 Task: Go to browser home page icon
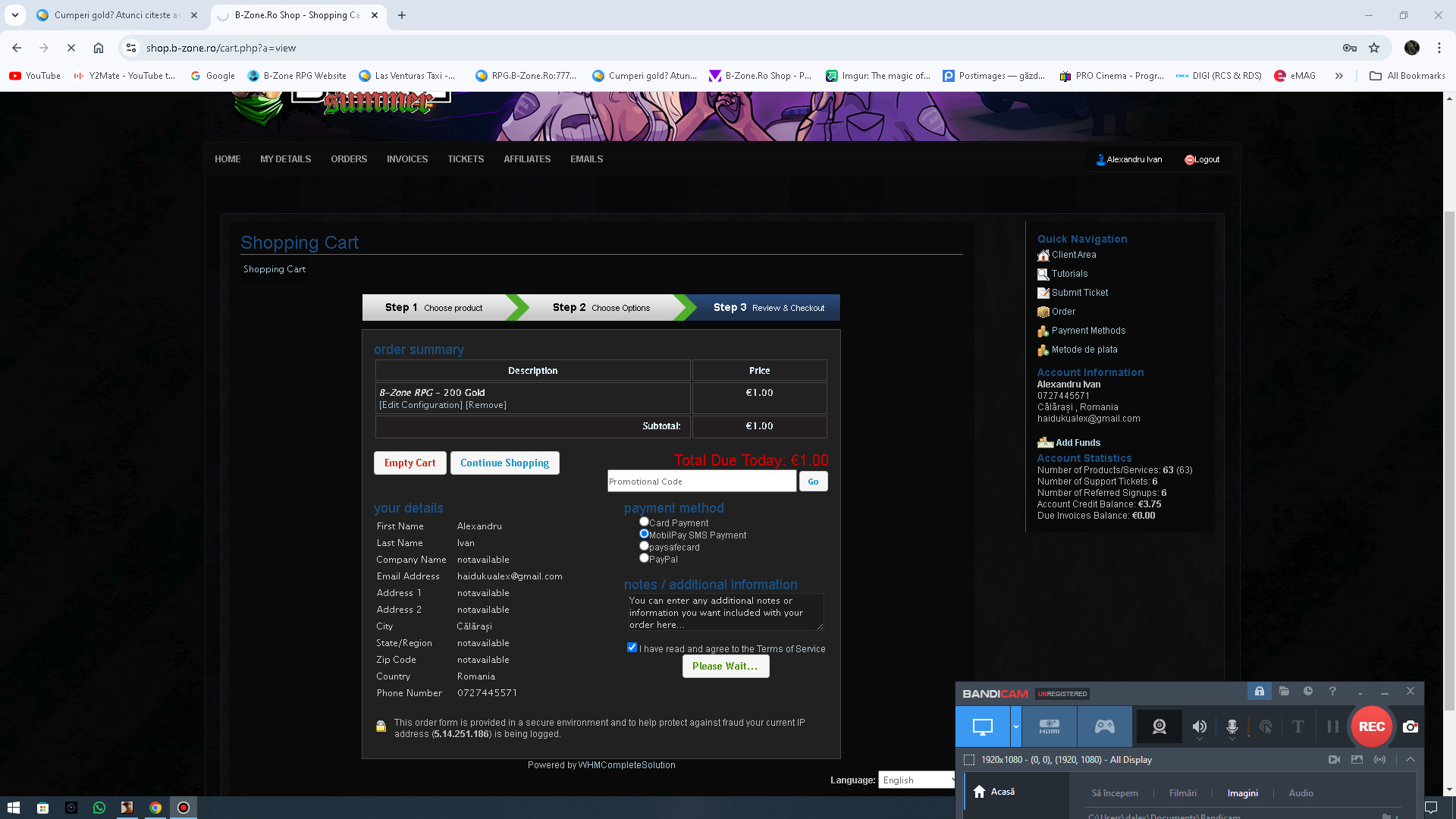click(99, 48)
